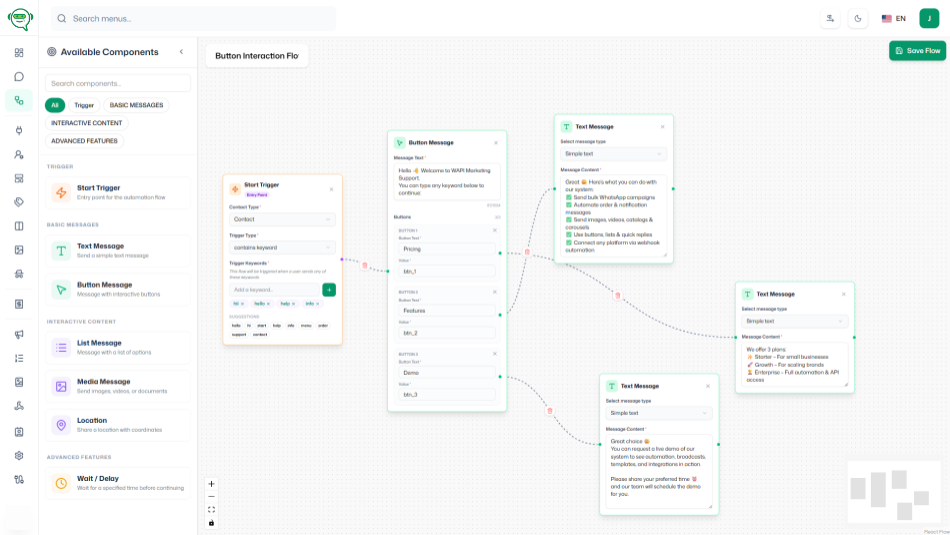Click the Wait / Delay component icon
Viewport: 950px width, 535px height.
(x=61, y=483)
